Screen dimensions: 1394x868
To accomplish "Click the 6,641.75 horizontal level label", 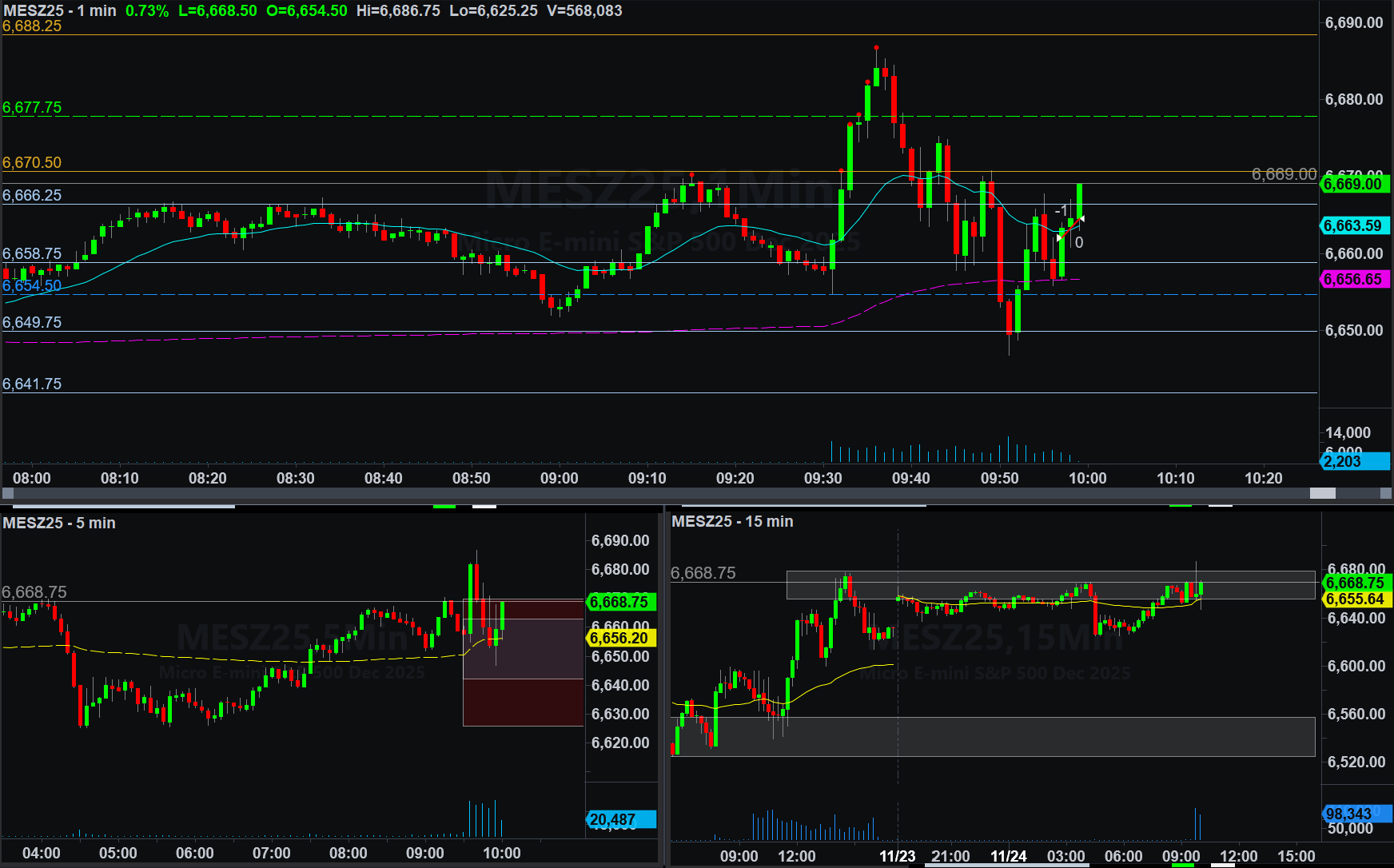I will click(32, 384).
